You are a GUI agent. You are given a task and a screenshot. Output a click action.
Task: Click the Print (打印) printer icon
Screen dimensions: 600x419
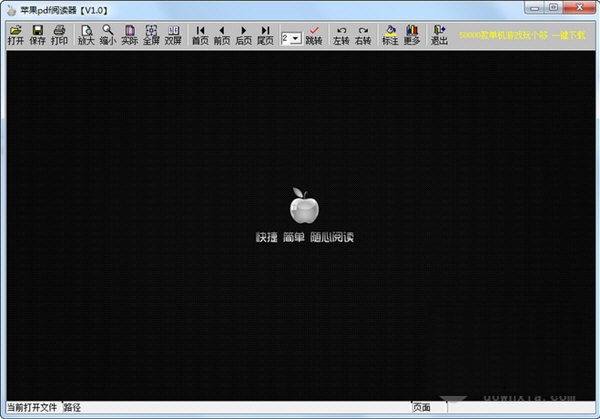pyautogui.click(x=59, y=35)
